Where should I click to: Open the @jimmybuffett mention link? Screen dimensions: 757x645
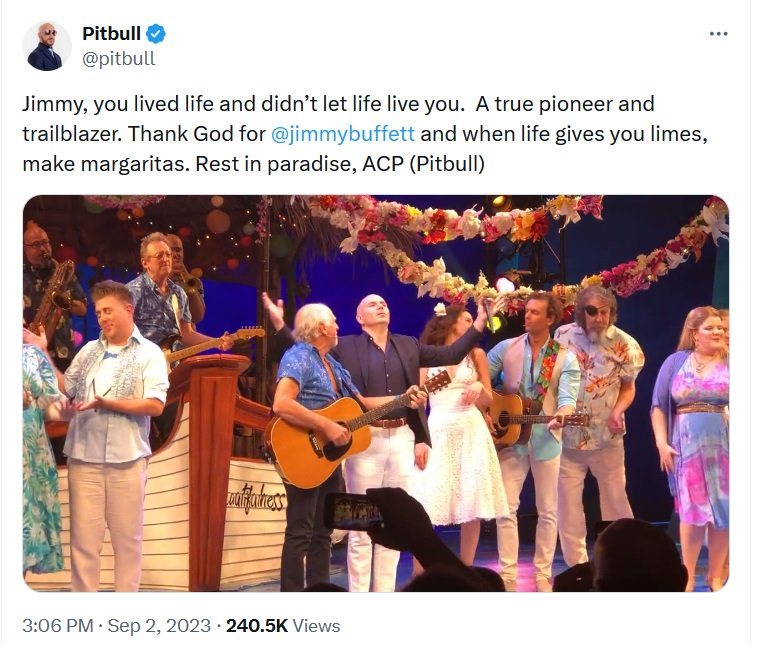pyautogui.click(x=343, y=134)
